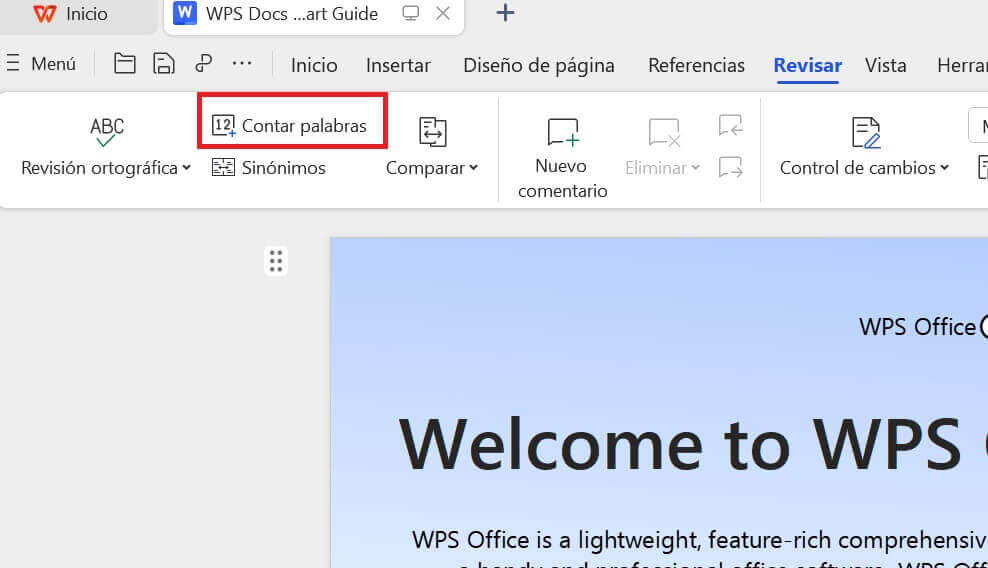Expand the Eliminar dropdown arrow
Screen dimensions: 988x568
click(x=696, y=168)
